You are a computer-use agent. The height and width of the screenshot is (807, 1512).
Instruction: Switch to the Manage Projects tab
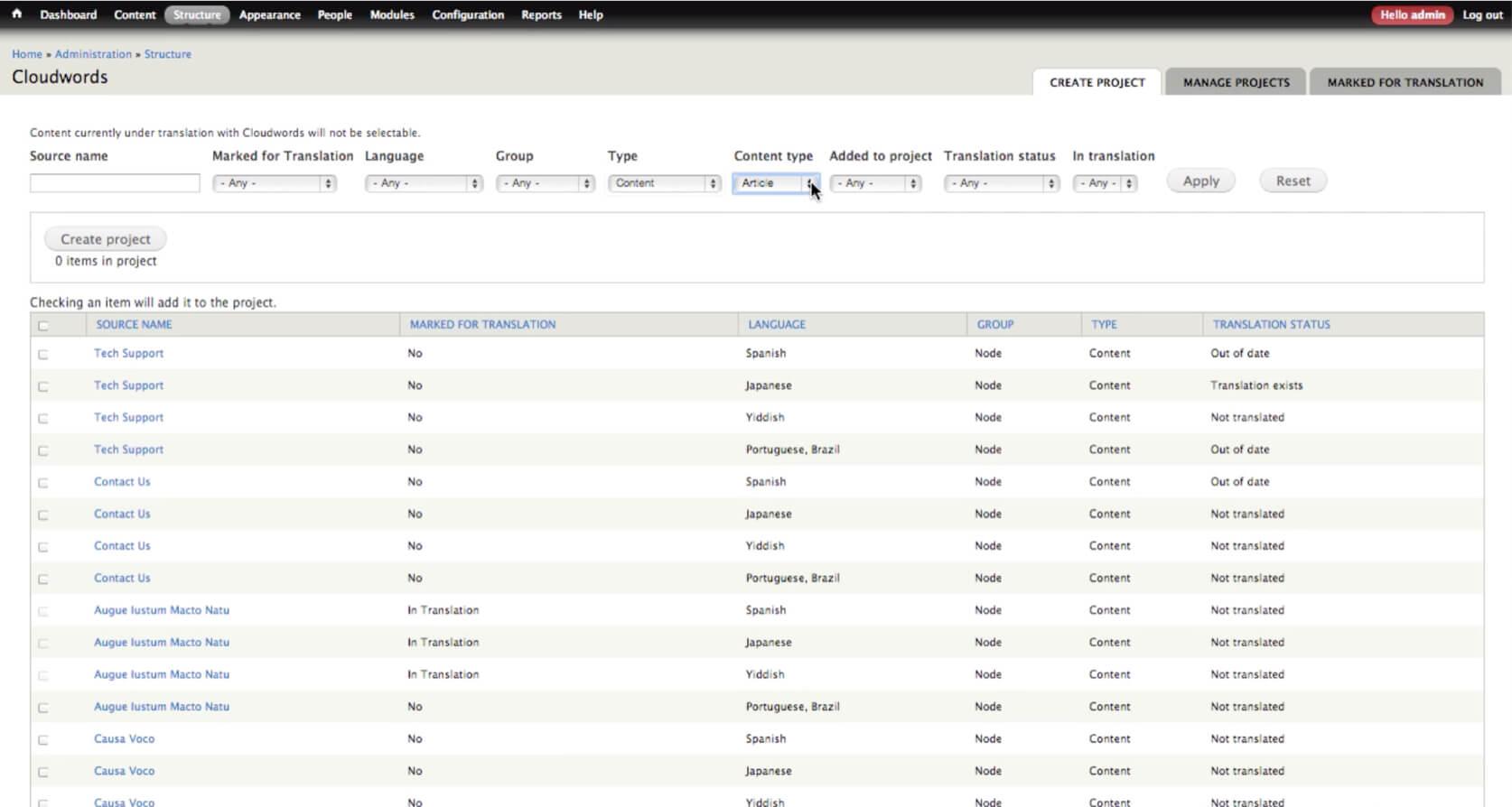coord(1236,82)
